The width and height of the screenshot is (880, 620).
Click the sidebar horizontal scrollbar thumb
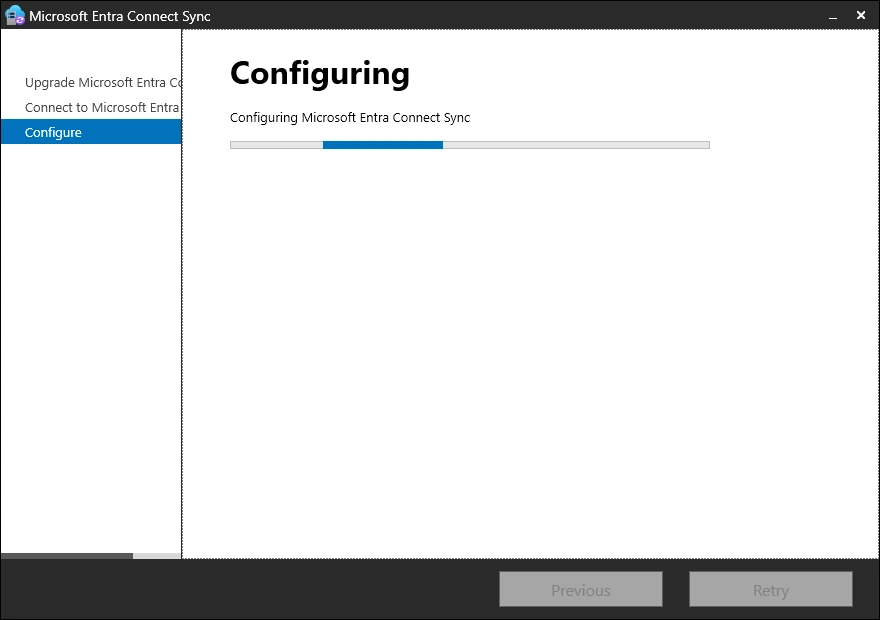(x=66, y=556)
